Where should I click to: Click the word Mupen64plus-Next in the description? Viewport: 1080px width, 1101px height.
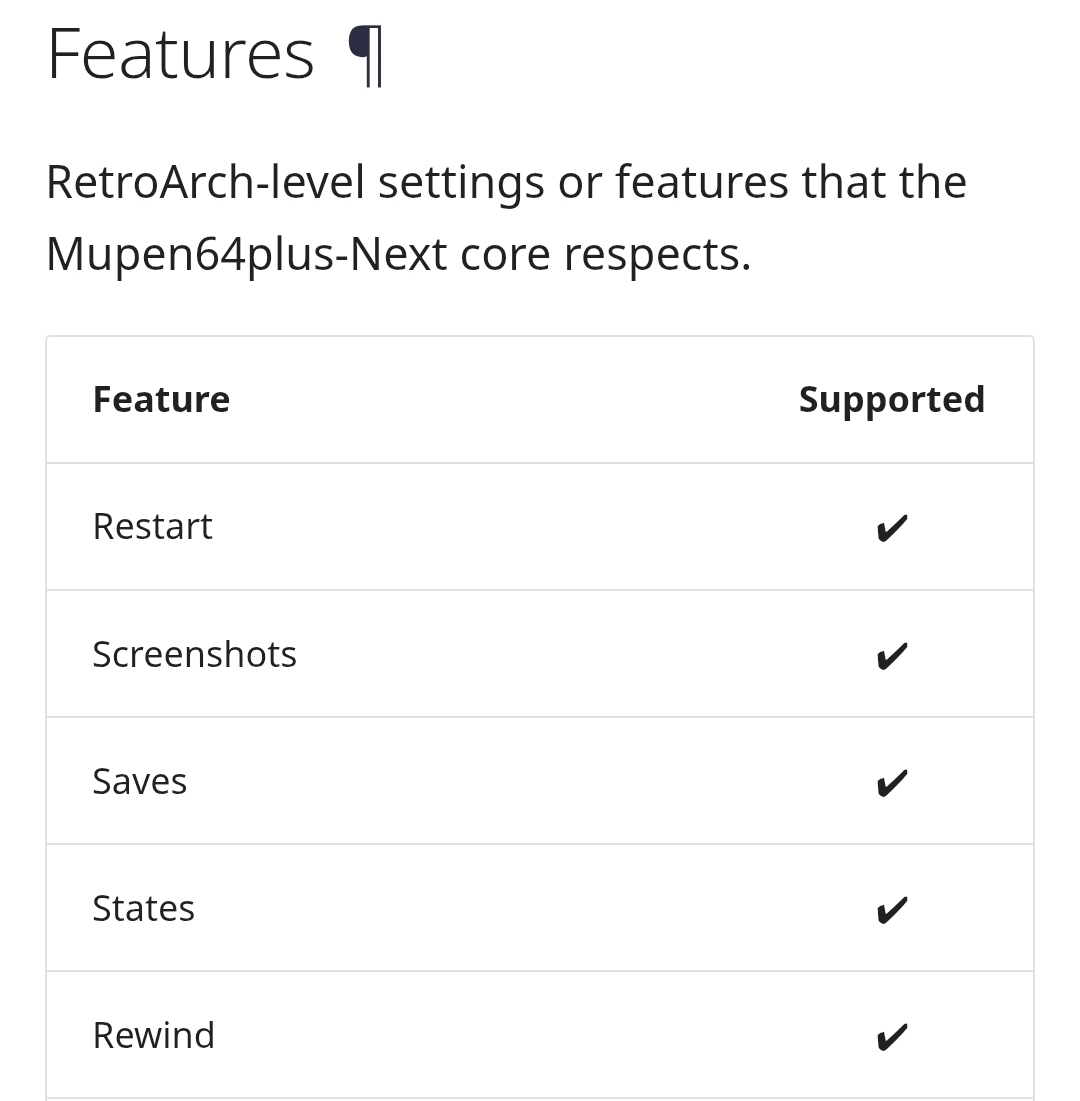pyautogui.click(x=246, y=254)
